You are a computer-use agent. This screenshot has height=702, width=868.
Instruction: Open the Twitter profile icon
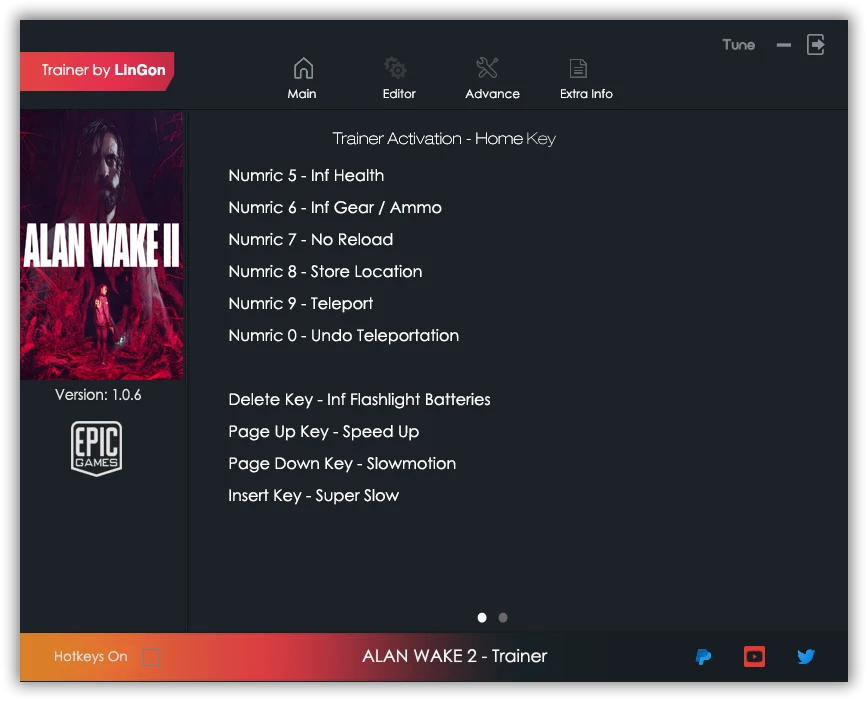[x=806, y=657]
